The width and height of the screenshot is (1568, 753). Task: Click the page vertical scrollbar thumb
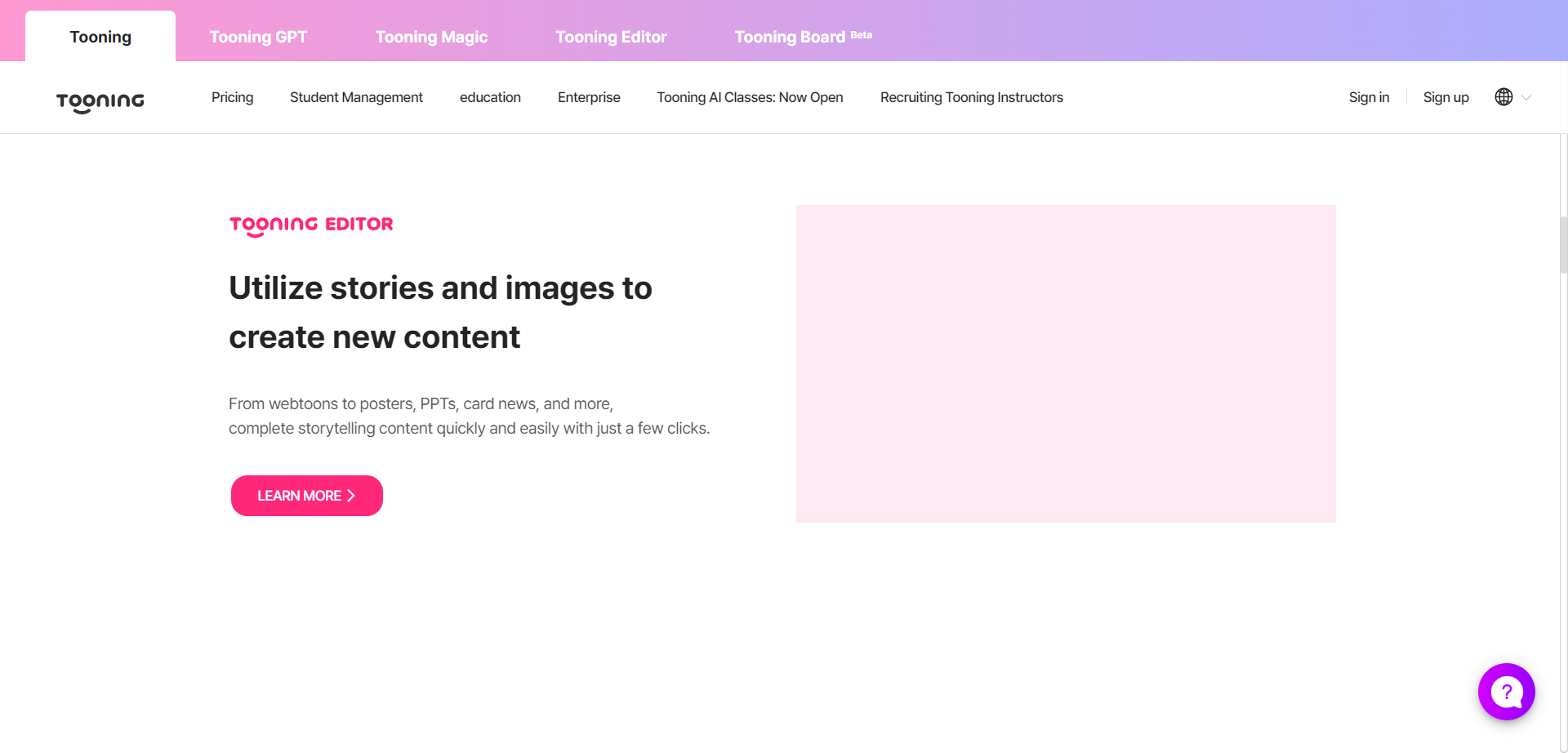click(1563, 244)
